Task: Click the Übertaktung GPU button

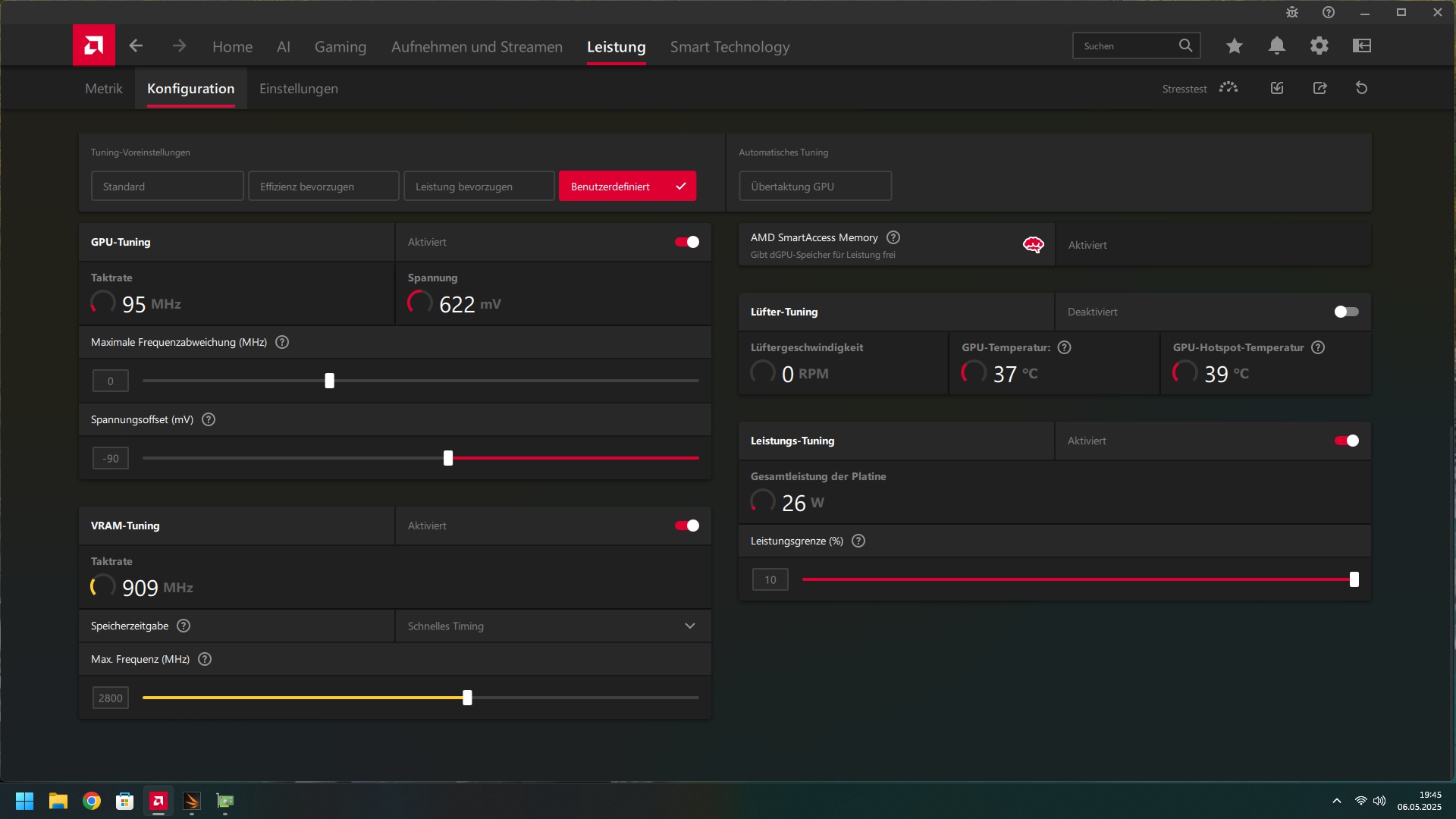Action: click(x=814, y=187)
